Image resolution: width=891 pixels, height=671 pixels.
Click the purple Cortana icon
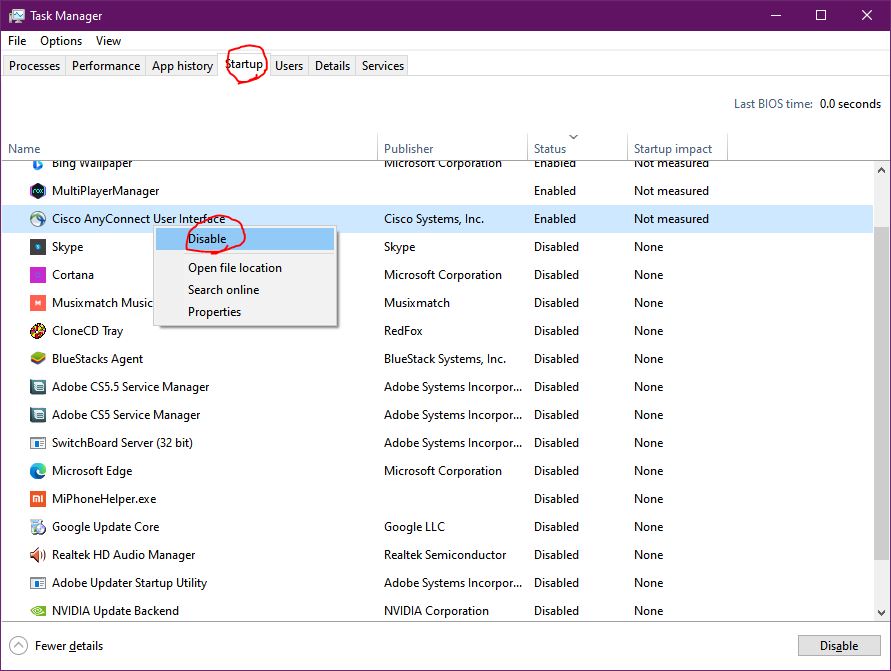38,275
